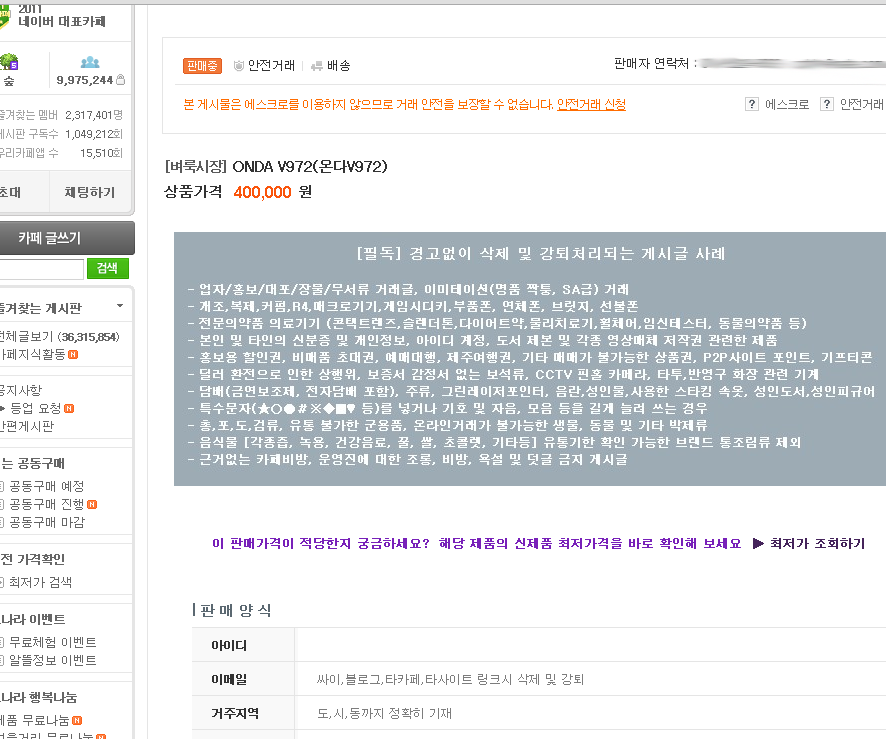
Task: Click the [필독] notice heading
Action: click(x=541, y=254)
